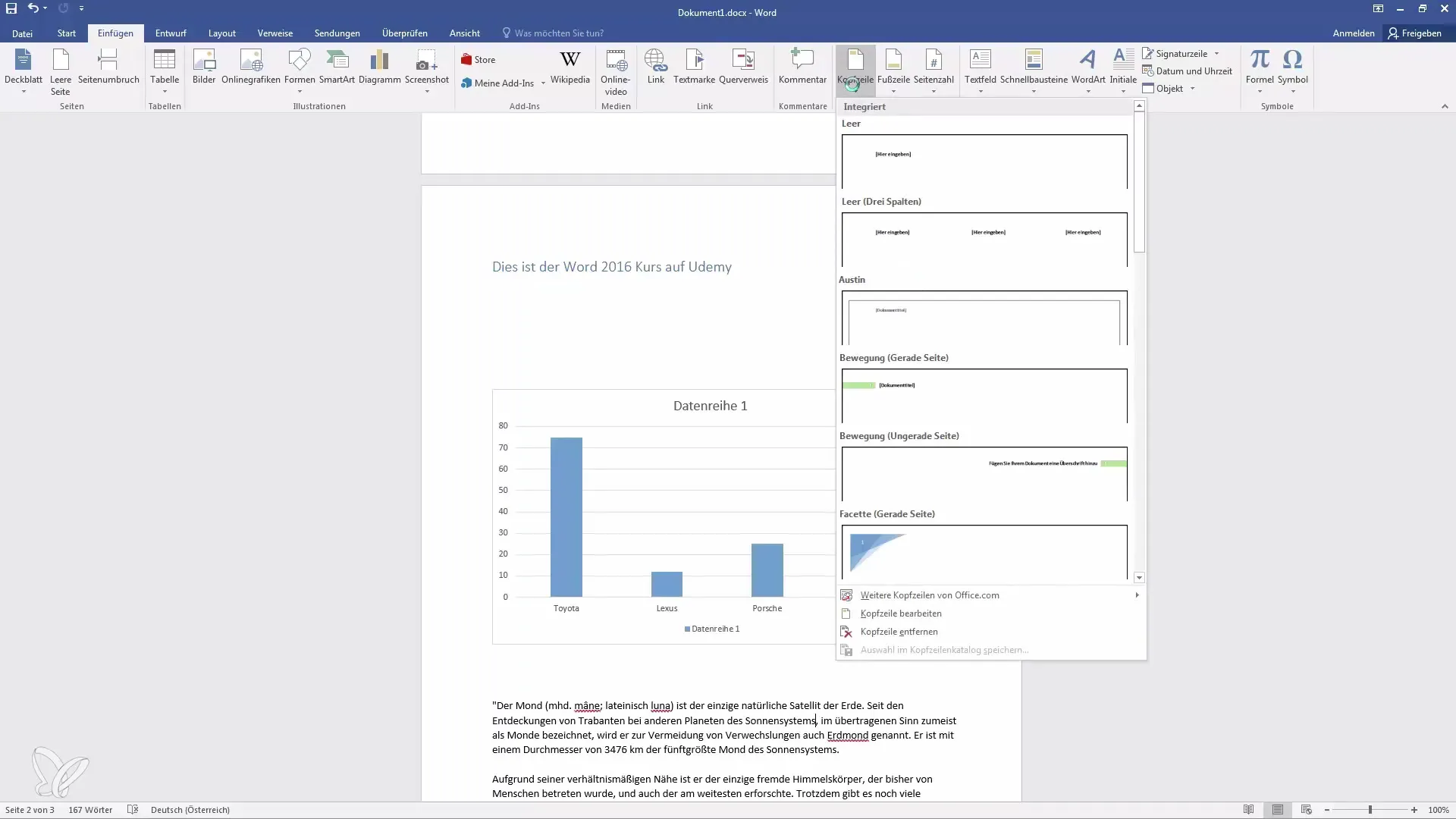Insert a Querverweis cross-reference
The image size is (1456, 819).
tap(743, 67)
